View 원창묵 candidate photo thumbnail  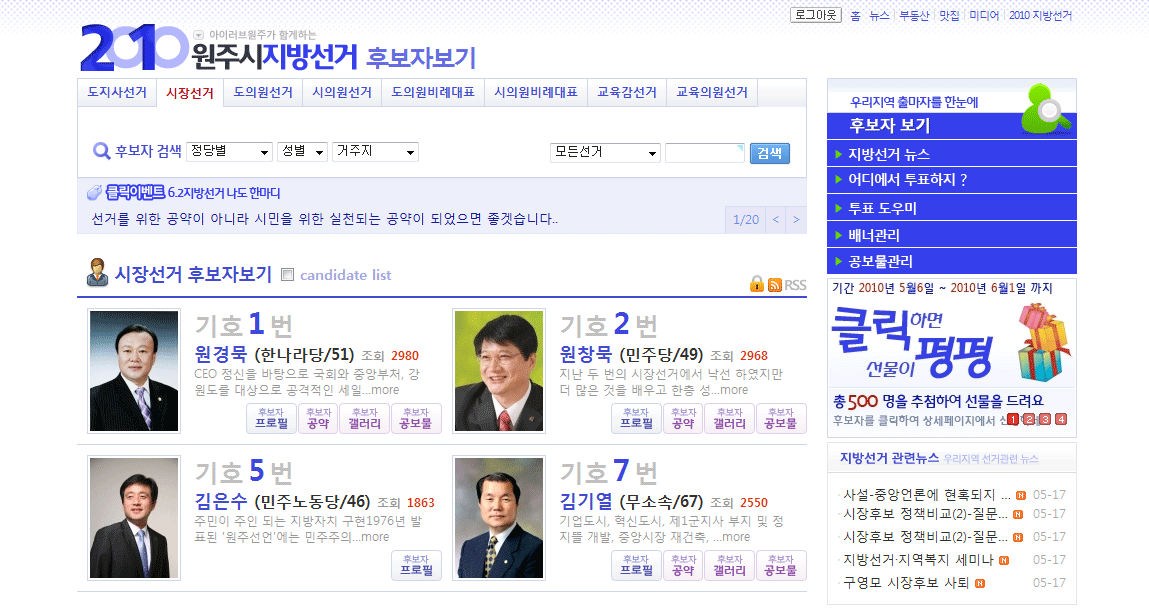coord(497,370)
